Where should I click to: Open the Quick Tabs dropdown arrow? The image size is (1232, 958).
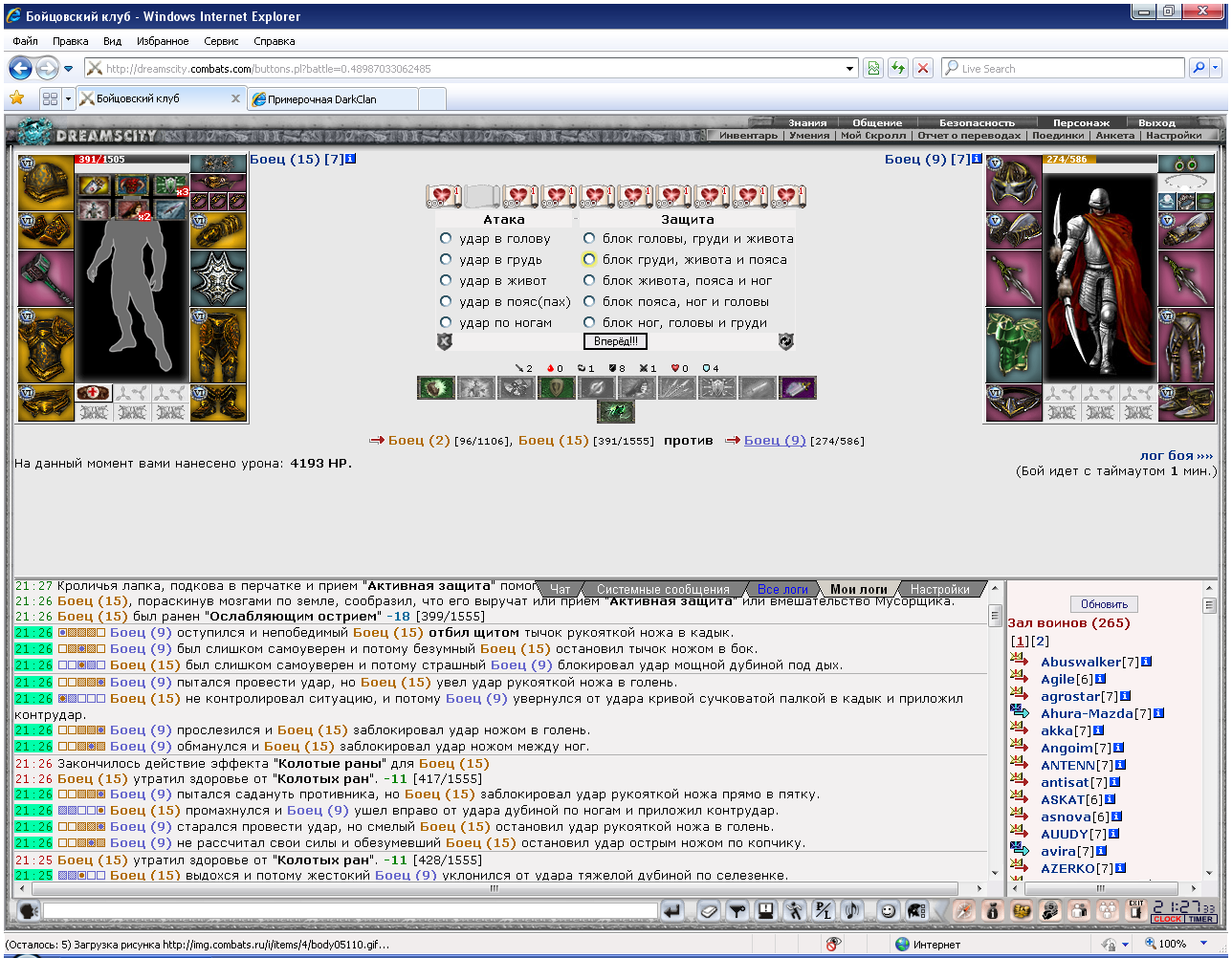pyautogui.click(x=68, y=99)
